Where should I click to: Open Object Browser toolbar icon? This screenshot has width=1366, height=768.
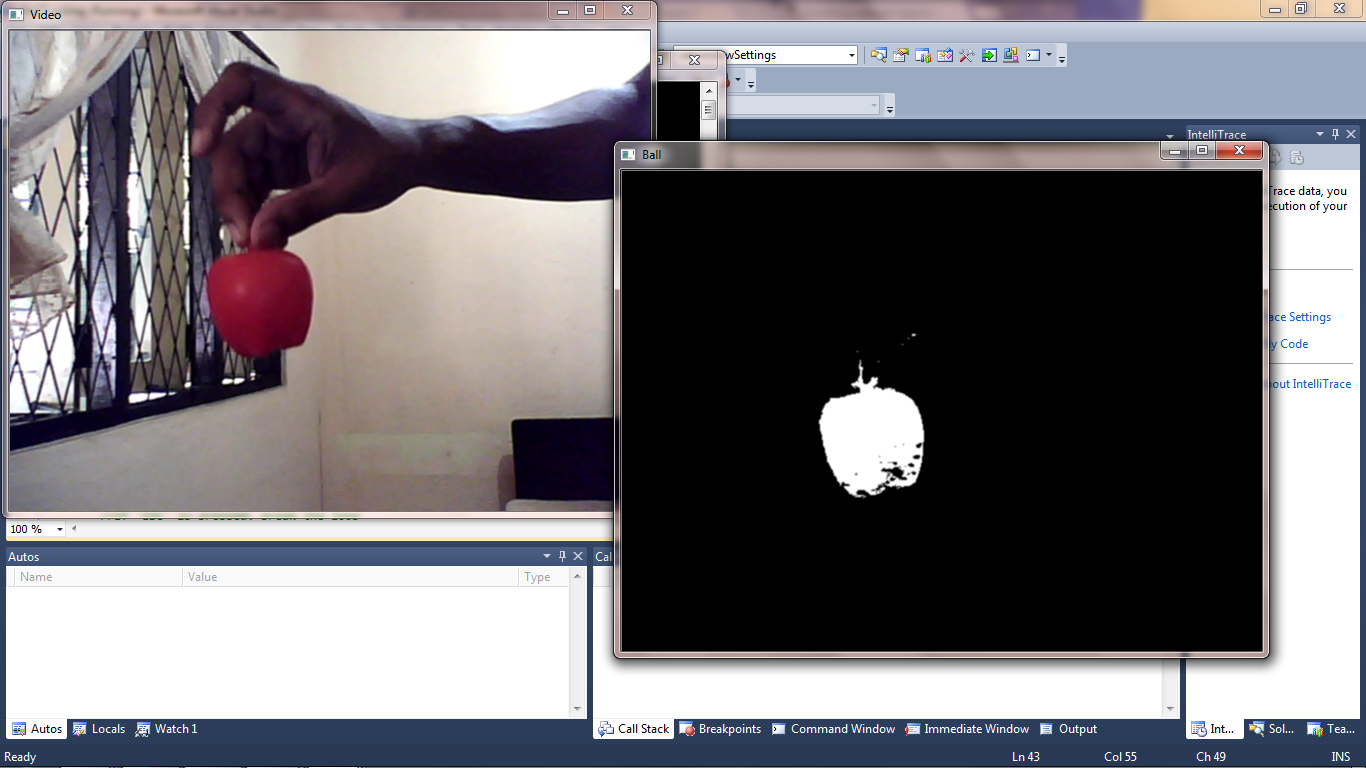pos(945,55)
